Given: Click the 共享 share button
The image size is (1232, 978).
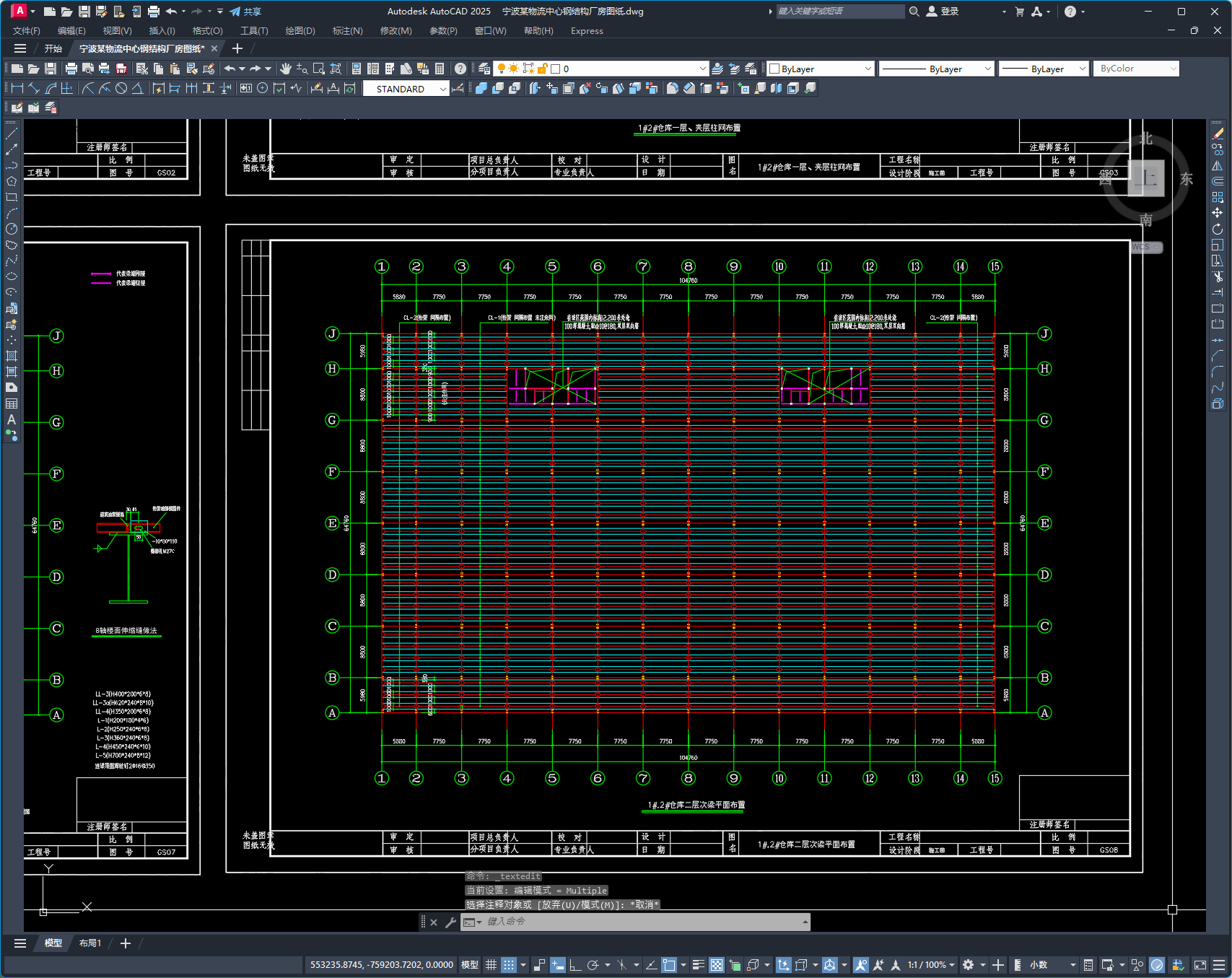Looking at the screenshot, I should click(x=245, y=12).
